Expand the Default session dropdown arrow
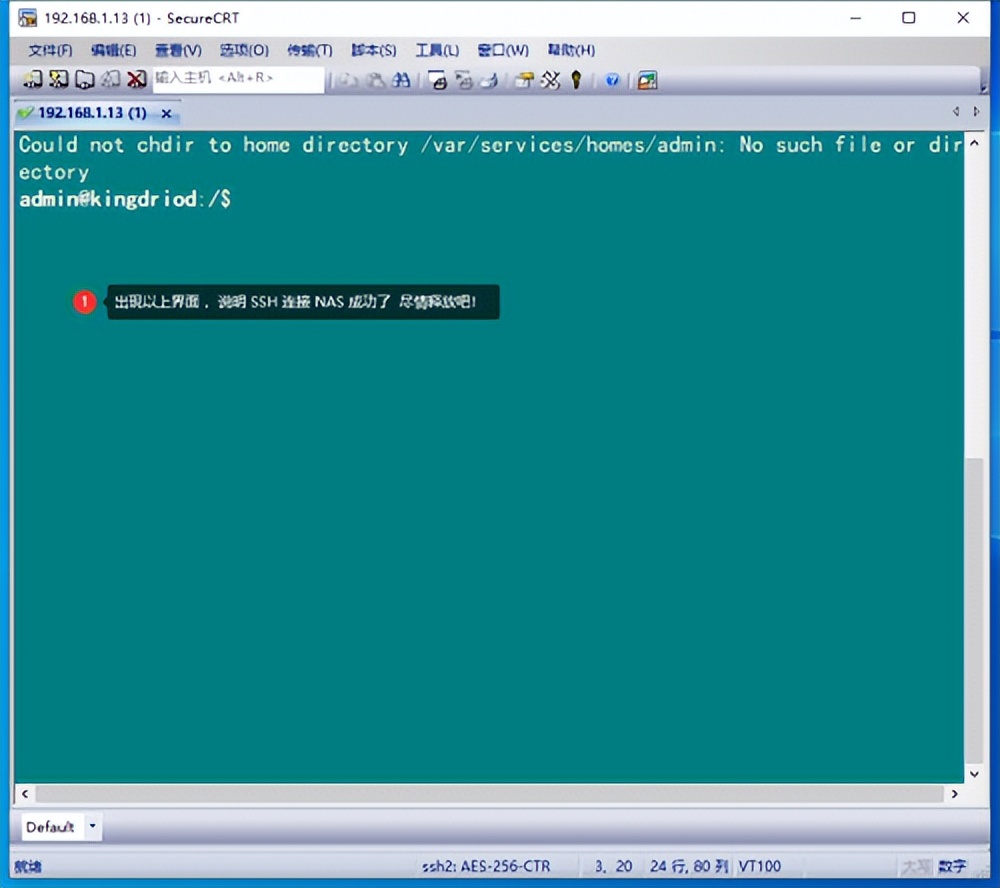This screenshot has height=888, width=1000. point(92,826)
